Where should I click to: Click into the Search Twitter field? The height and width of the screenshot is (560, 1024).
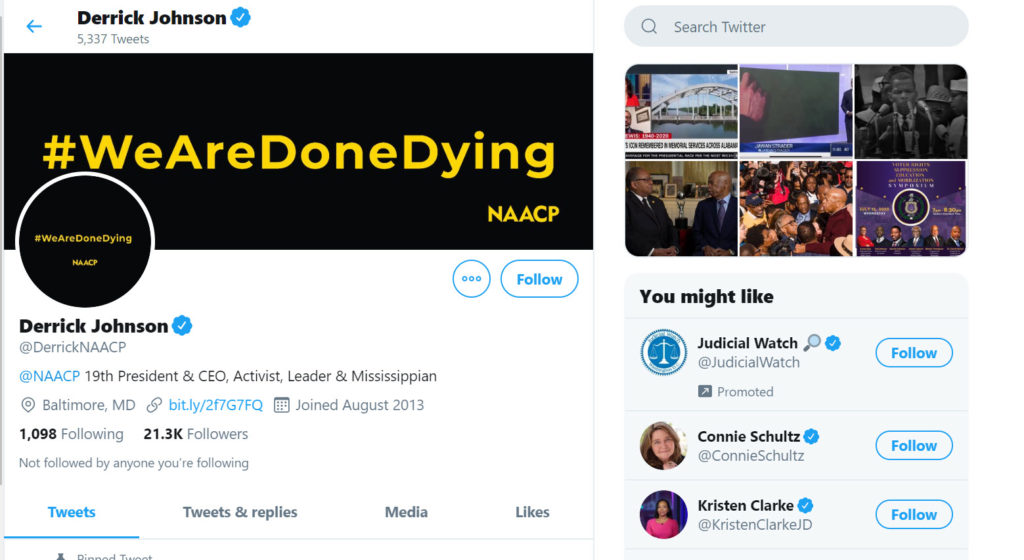coord(796,27)
